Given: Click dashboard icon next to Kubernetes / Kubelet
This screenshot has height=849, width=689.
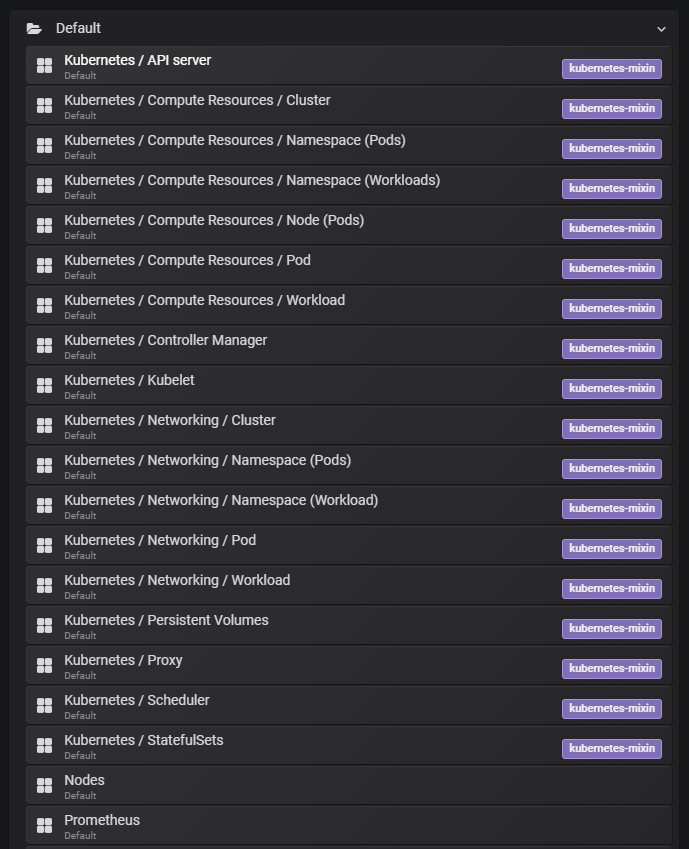Looking at the screenshot, I should pyautogui.click(x=44, y=386).
